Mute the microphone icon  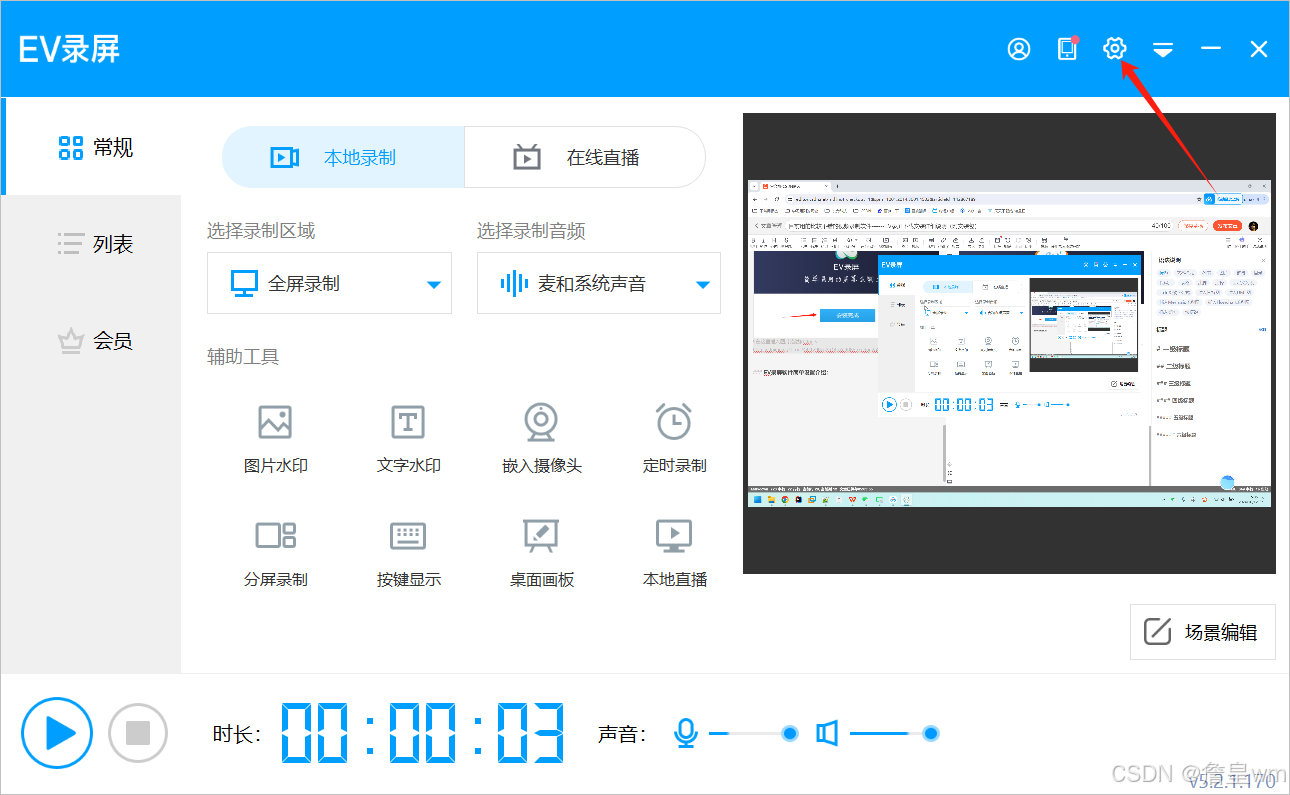(x=685, y=733)
